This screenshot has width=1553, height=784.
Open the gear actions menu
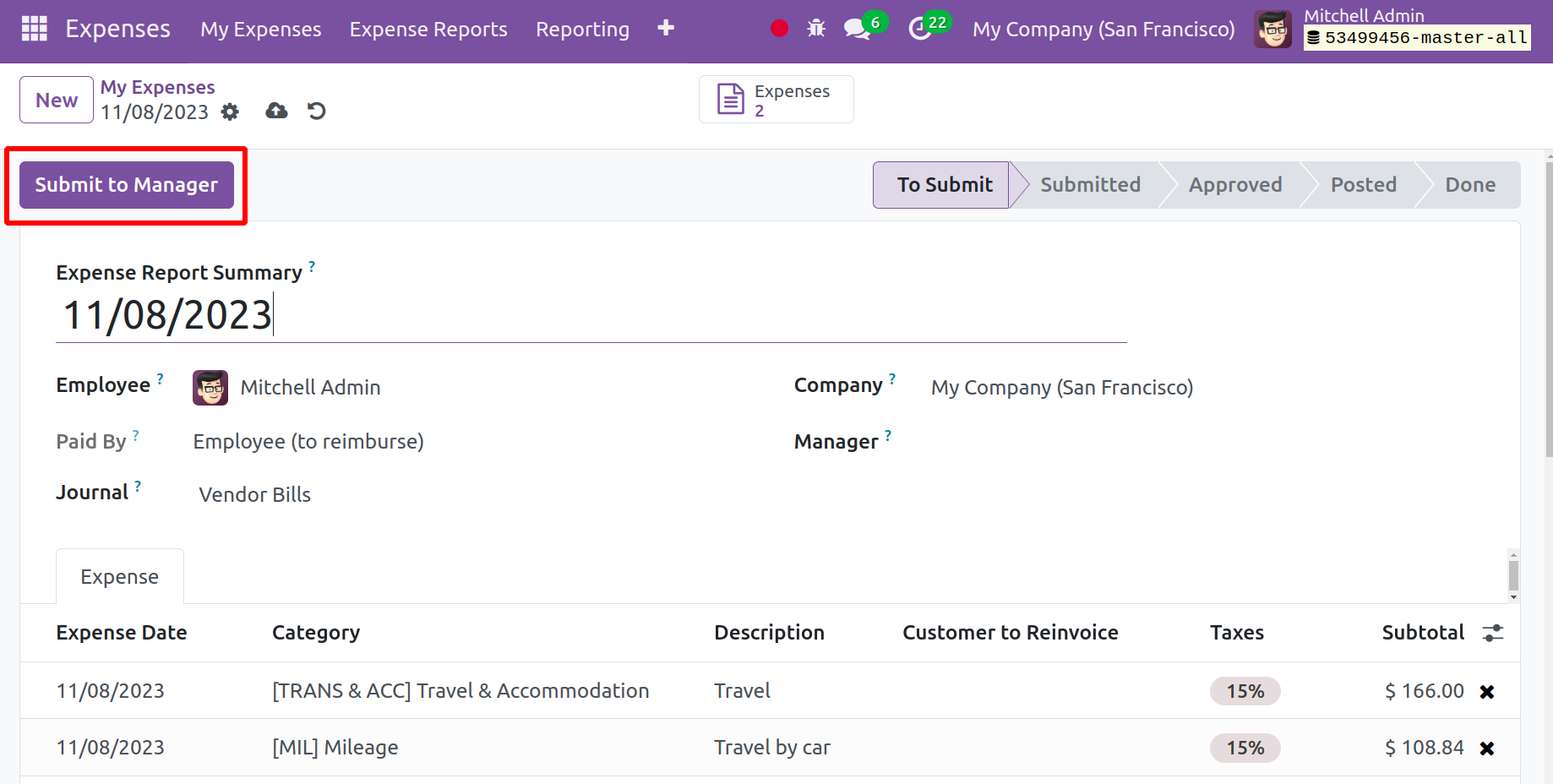230,112
